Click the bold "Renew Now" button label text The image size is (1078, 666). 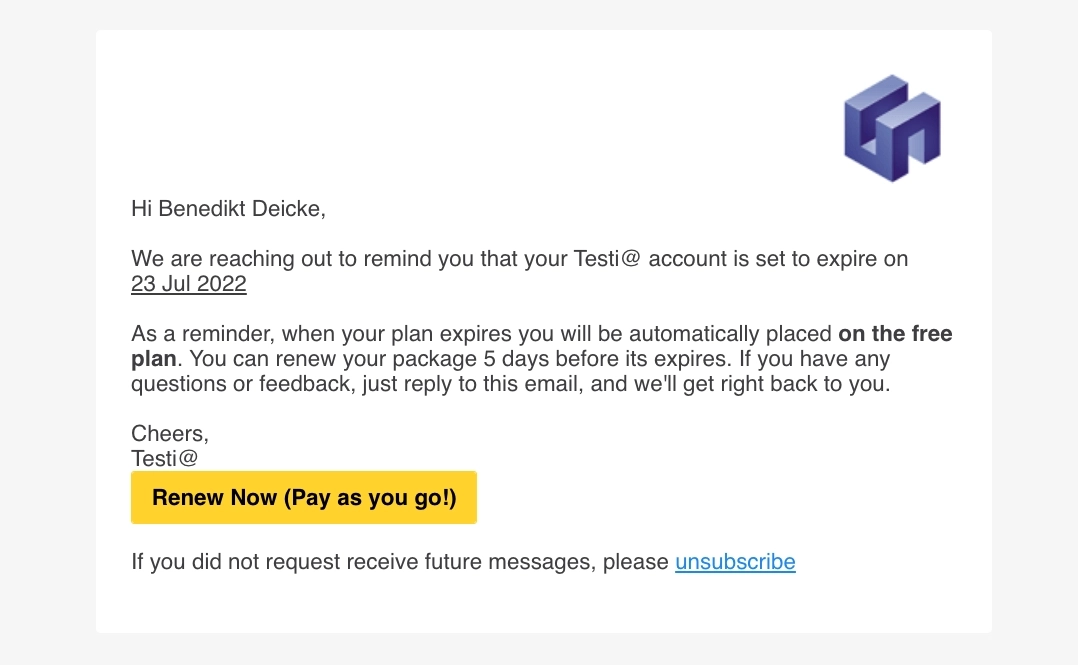click(x=303, y=497)
